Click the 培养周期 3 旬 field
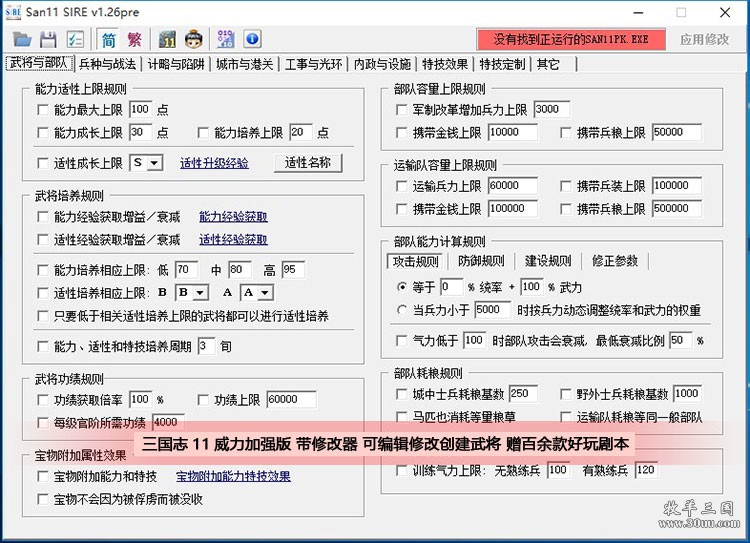The height and width of the screenshot is (543, 750). click(x=206, y=346)
